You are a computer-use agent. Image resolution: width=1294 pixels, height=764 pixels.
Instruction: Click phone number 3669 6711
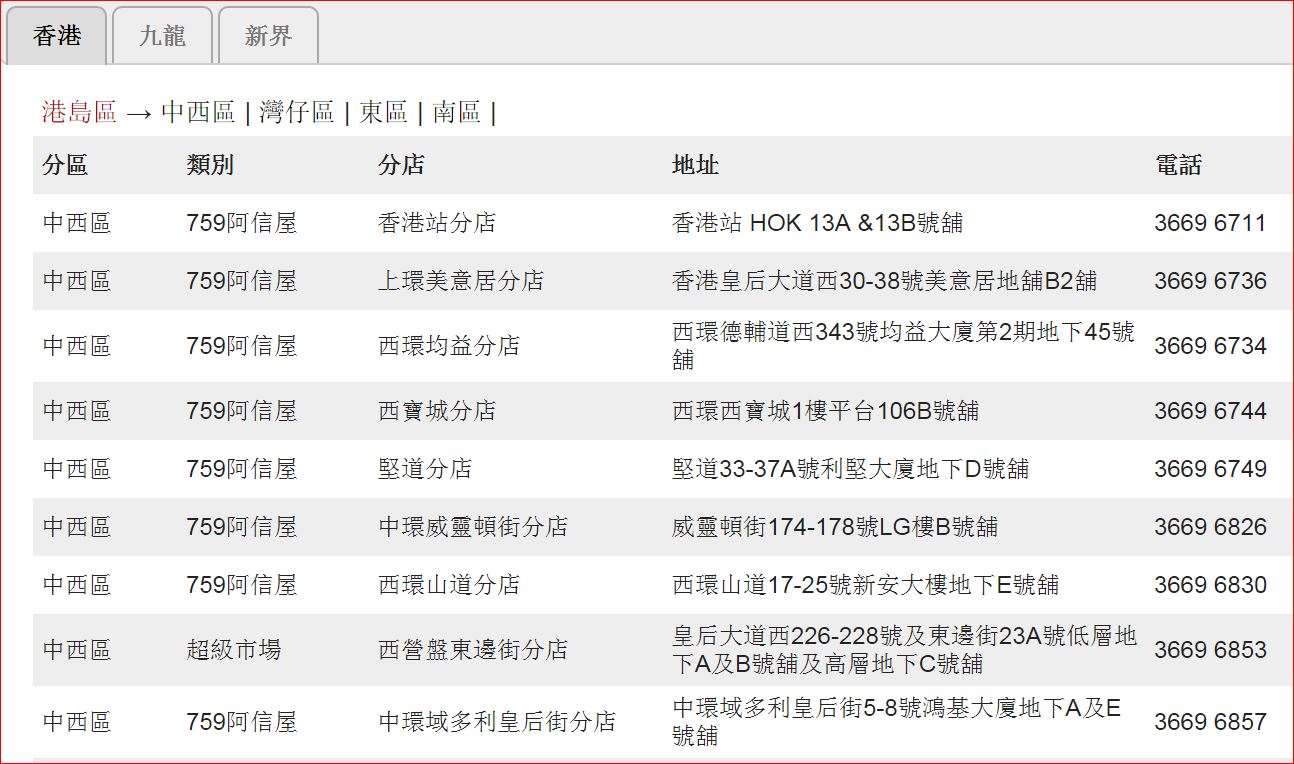(x=1210, y=223)
